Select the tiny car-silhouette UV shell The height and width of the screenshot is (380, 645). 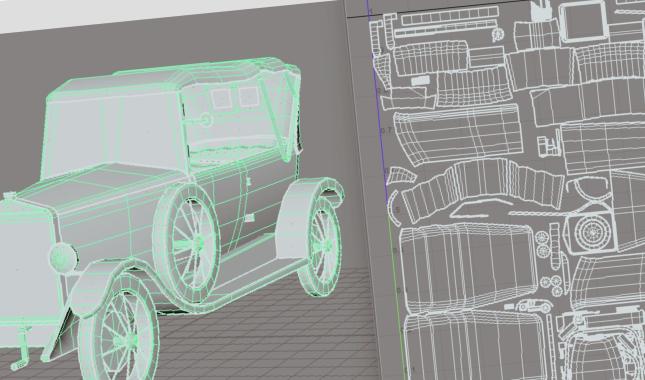[534, 306]
